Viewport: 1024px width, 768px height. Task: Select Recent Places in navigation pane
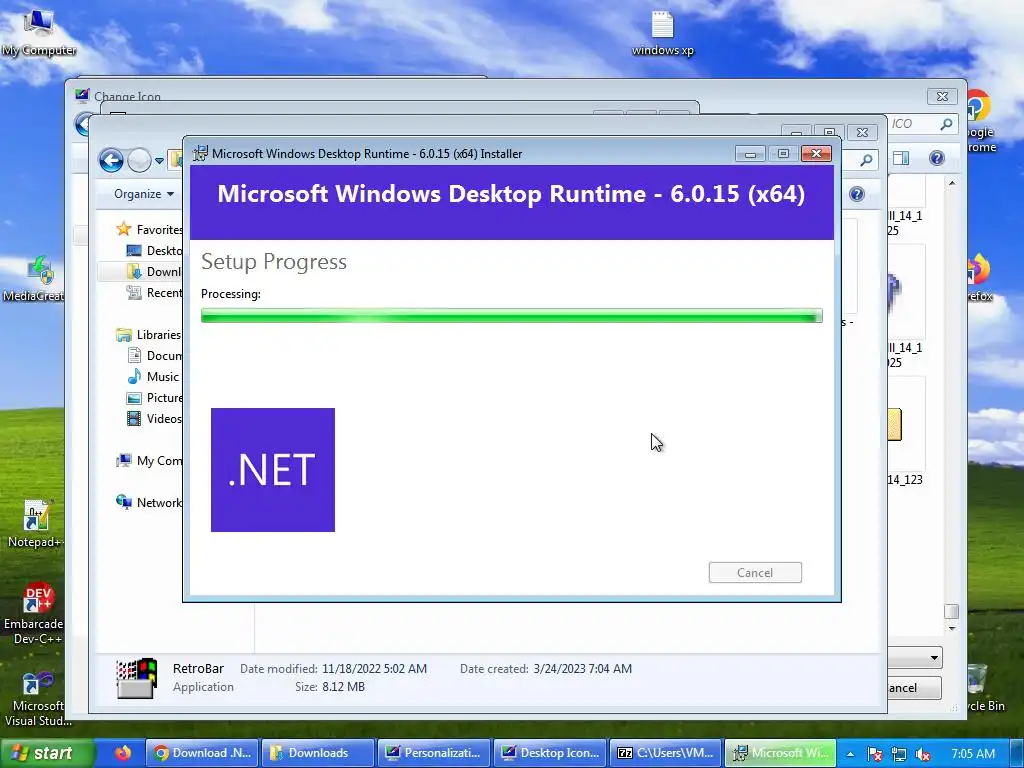(155, 293)
